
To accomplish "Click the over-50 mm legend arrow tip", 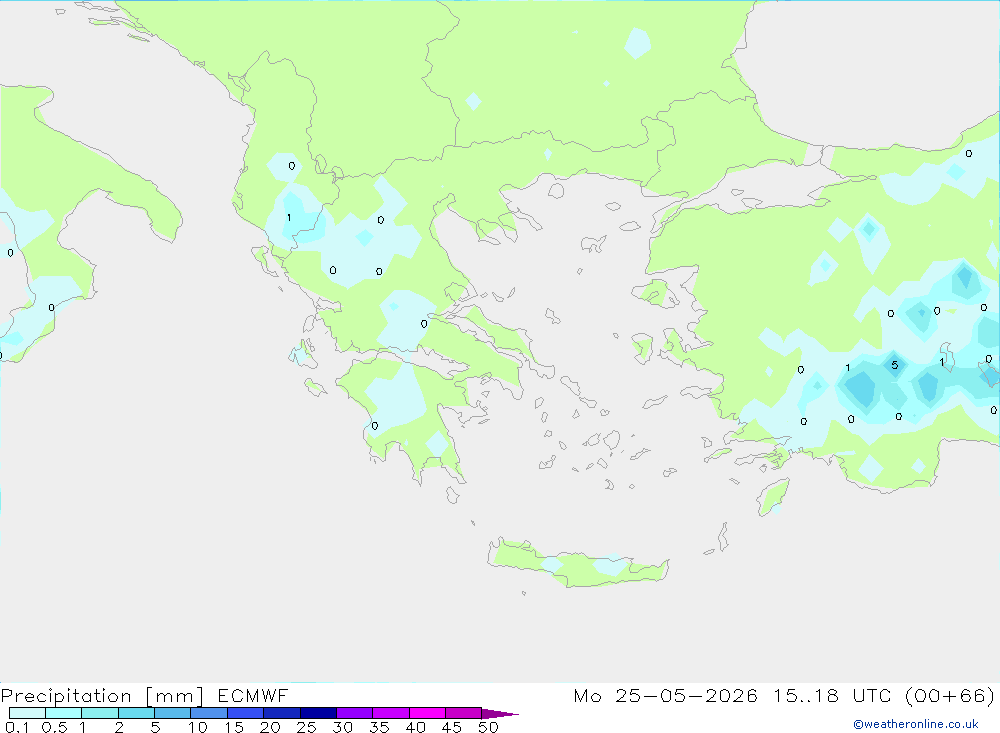I will pyautogui.click(x=499, y=713).
